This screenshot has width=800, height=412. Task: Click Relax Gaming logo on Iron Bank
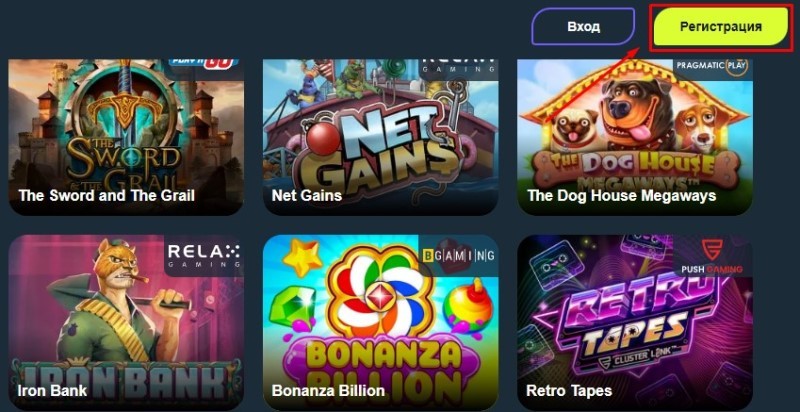point(204,255)
